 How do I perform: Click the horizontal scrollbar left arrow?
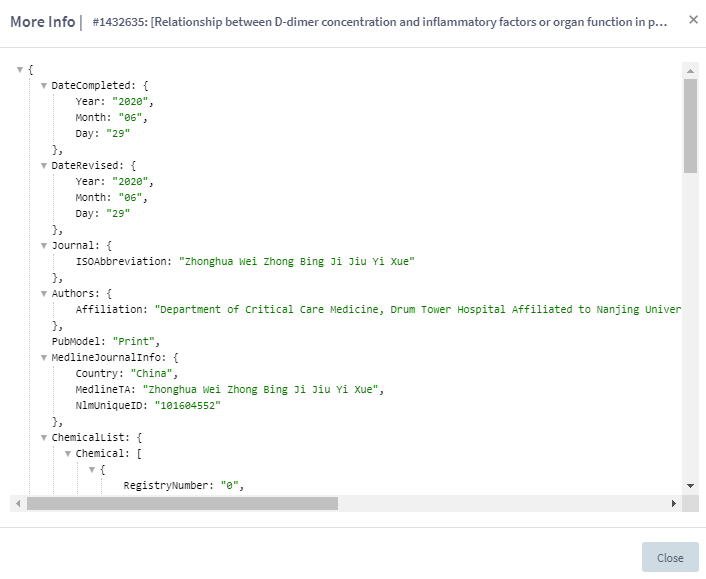click(x=18, y=503)
